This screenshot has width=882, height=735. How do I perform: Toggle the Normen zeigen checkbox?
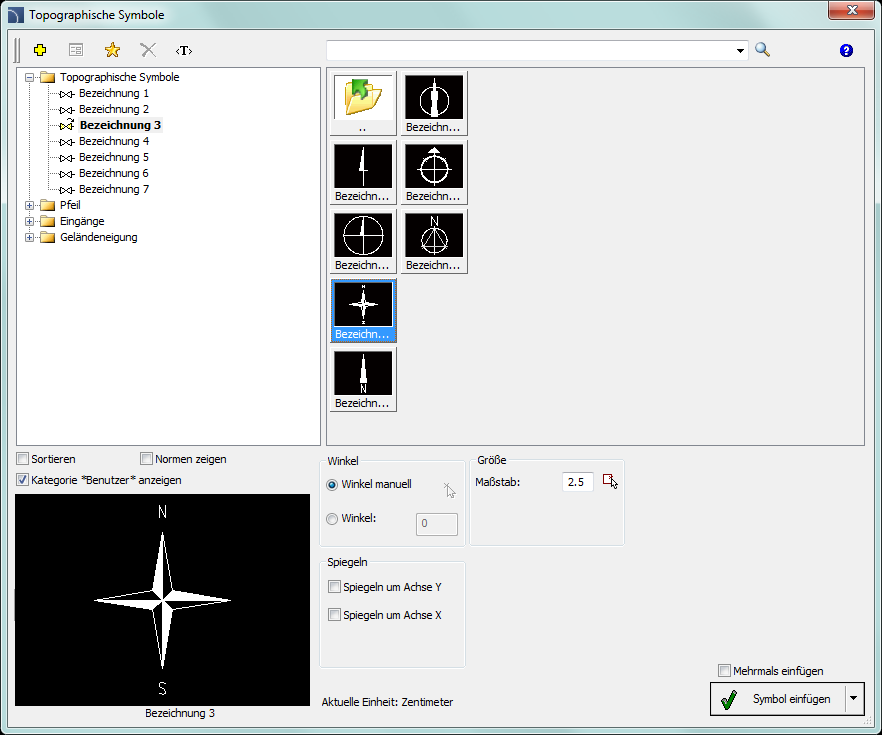click(x=147, y=459)
